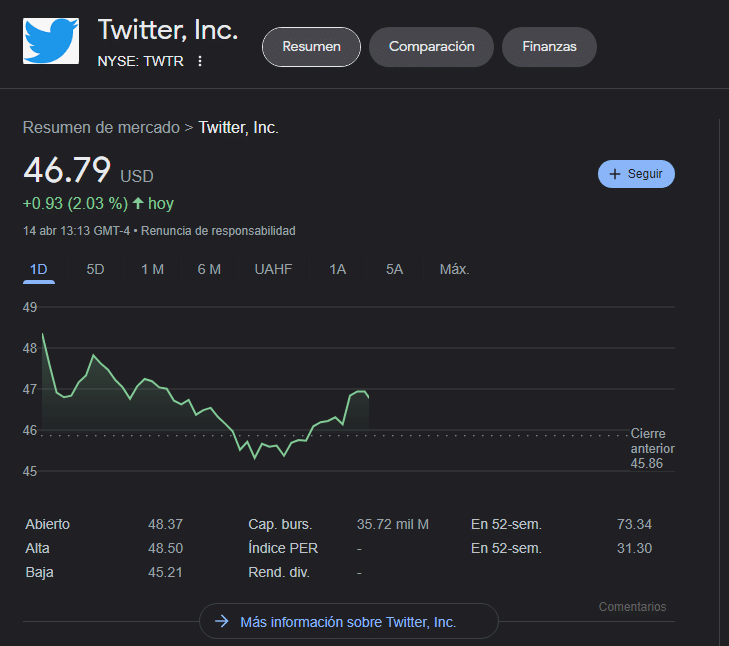Screen dimensions: 729x646
Task: Click the Índice PER label
Action: 283,548
